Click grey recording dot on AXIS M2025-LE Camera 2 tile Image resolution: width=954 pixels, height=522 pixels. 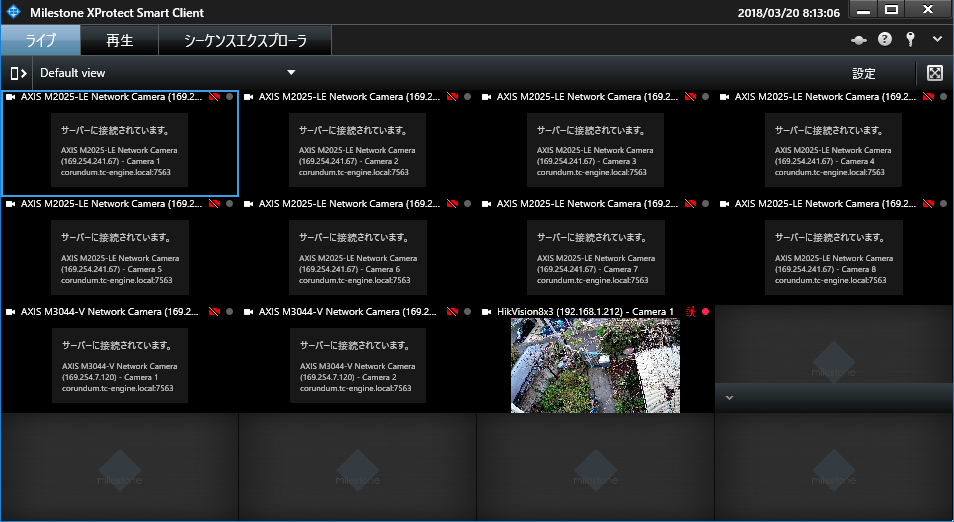coord(467,97)
